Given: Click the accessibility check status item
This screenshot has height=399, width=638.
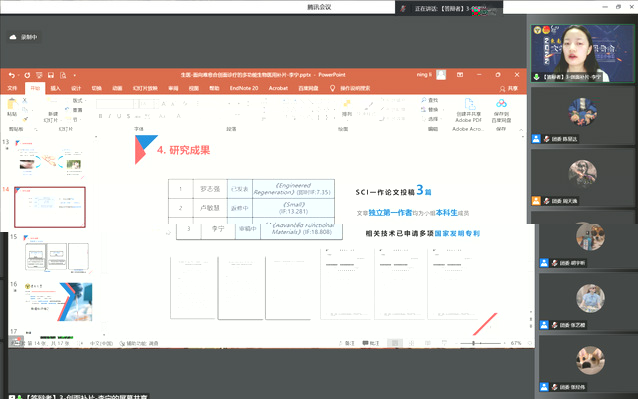Looking at the screenshot, I should tap(139, 344).
